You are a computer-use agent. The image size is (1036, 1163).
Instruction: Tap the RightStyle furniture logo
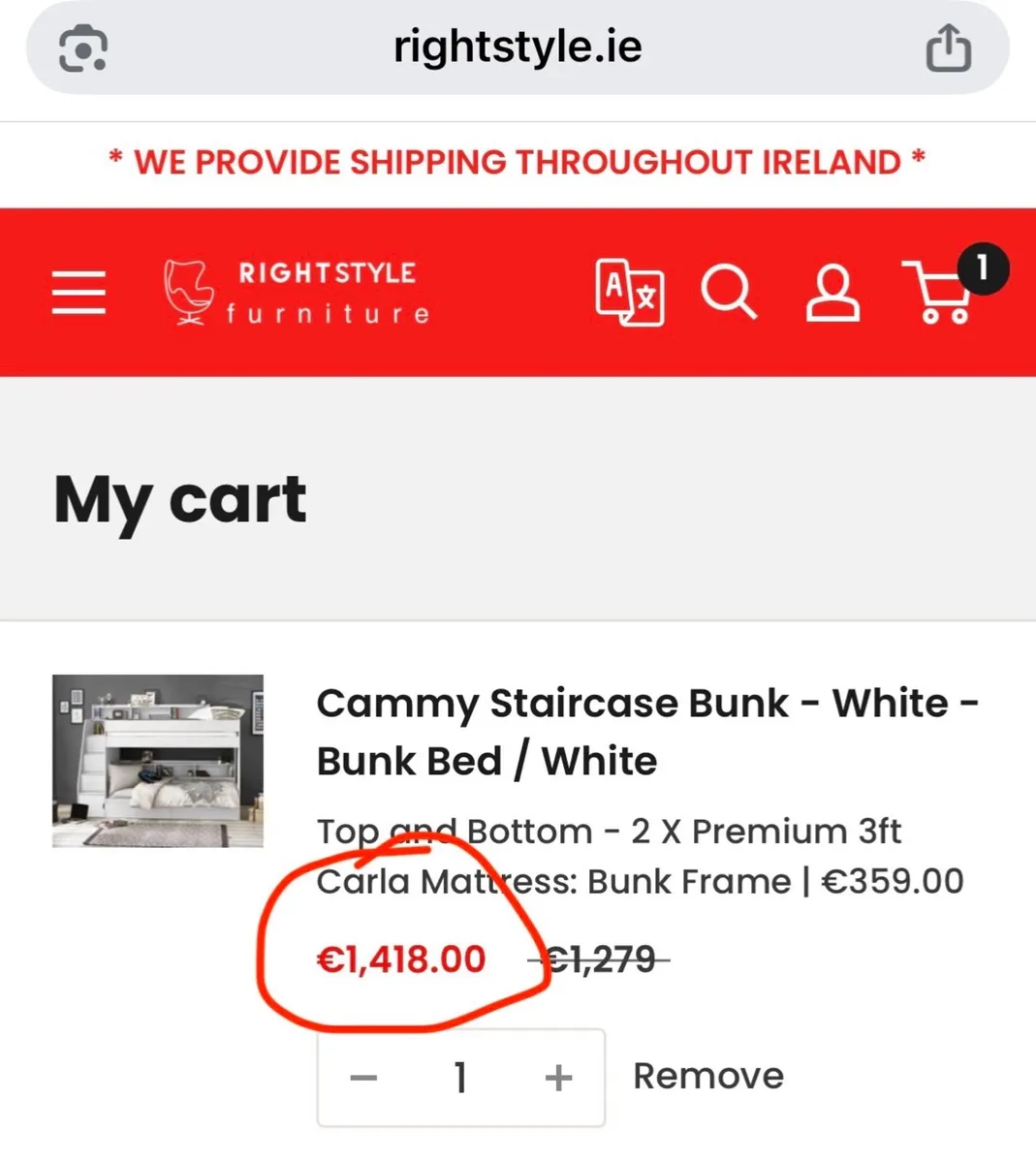pos(297,292)
